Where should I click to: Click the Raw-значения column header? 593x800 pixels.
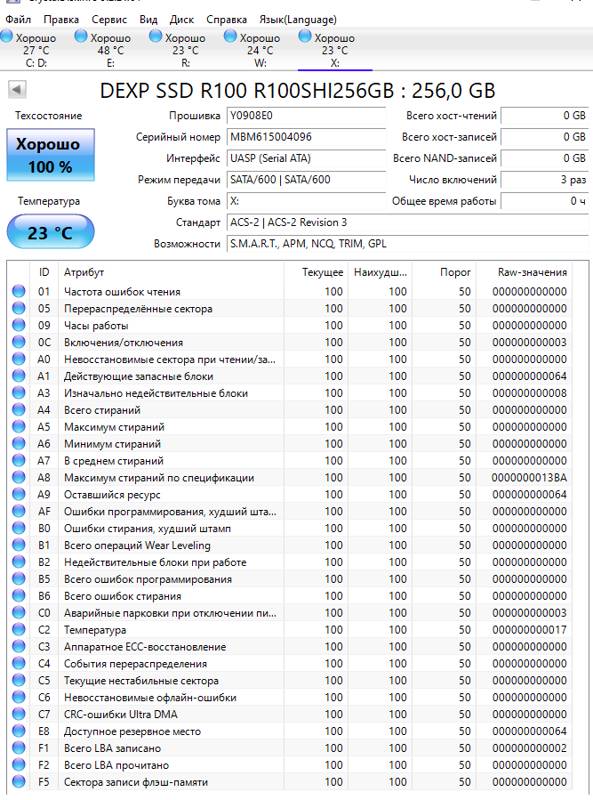point(532,272)
